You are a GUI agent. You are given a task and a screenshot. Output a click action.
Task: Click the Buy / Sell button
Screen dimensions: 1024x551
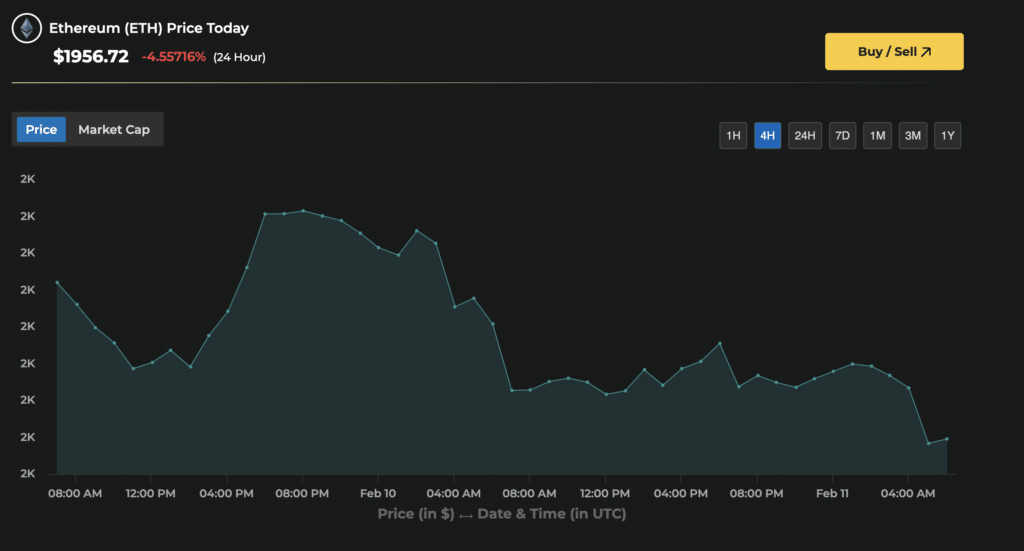(894, 52)
